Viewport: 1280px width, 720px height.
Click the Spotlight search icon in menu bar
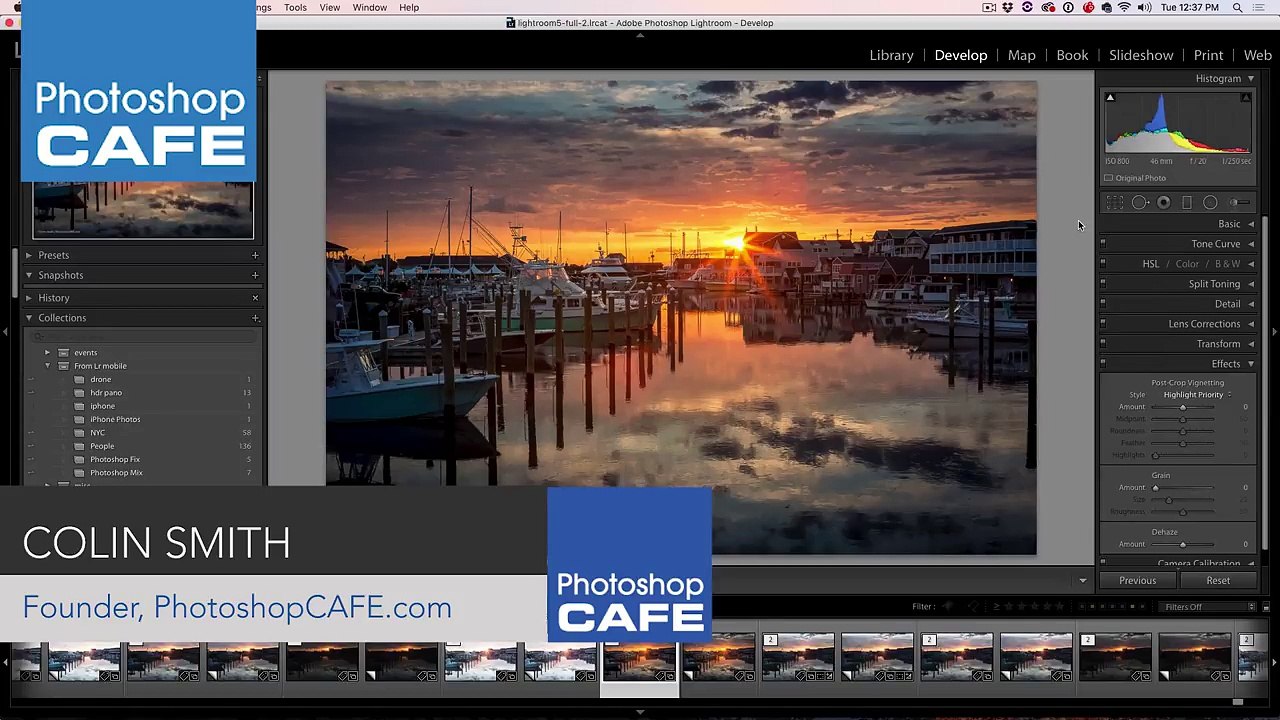click(x=1237, y=8)
